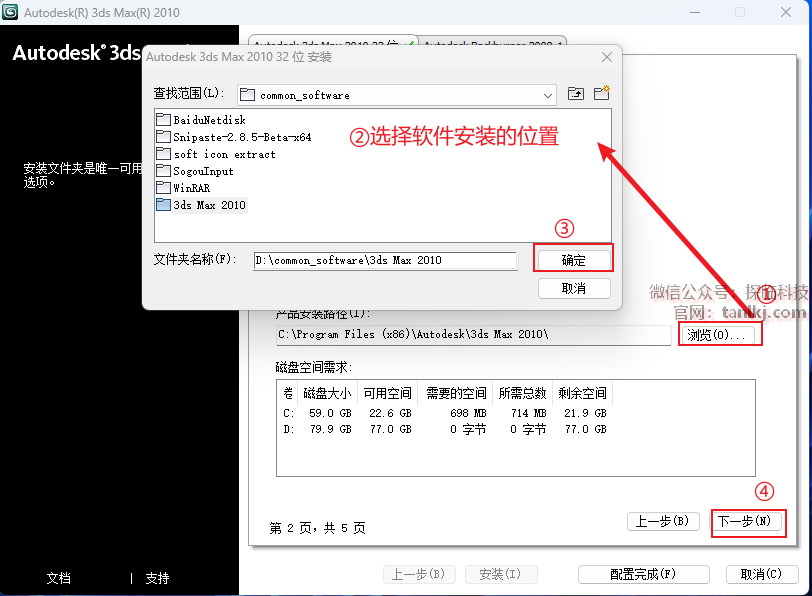Confirm folder with 确定 button
This screenshot has width=812, height=596.
click(x=574, y=260)
